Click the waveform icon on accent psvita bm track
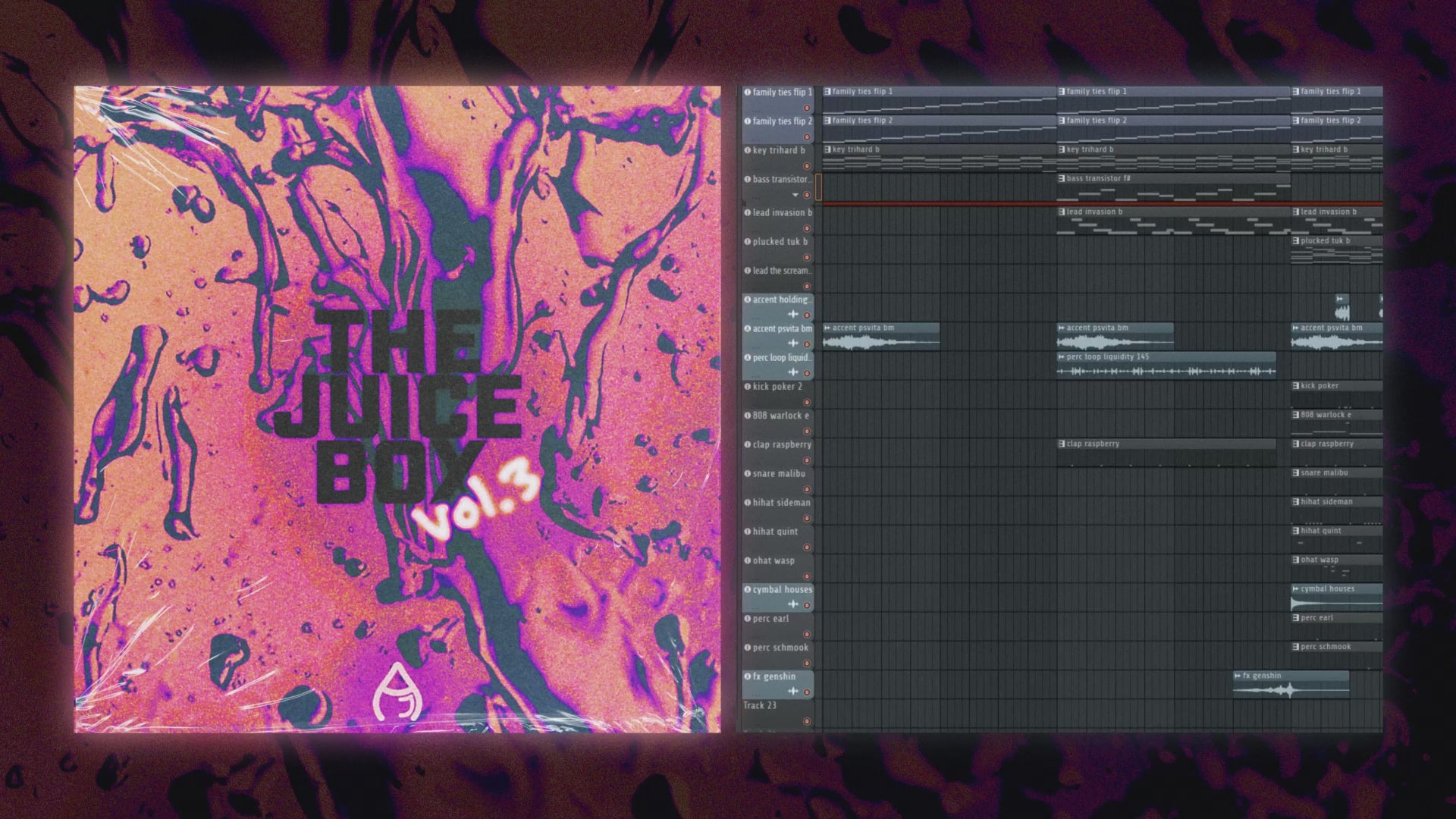Image resolution: width=1456 pixels, height=819 pixels. pos(793,344)
